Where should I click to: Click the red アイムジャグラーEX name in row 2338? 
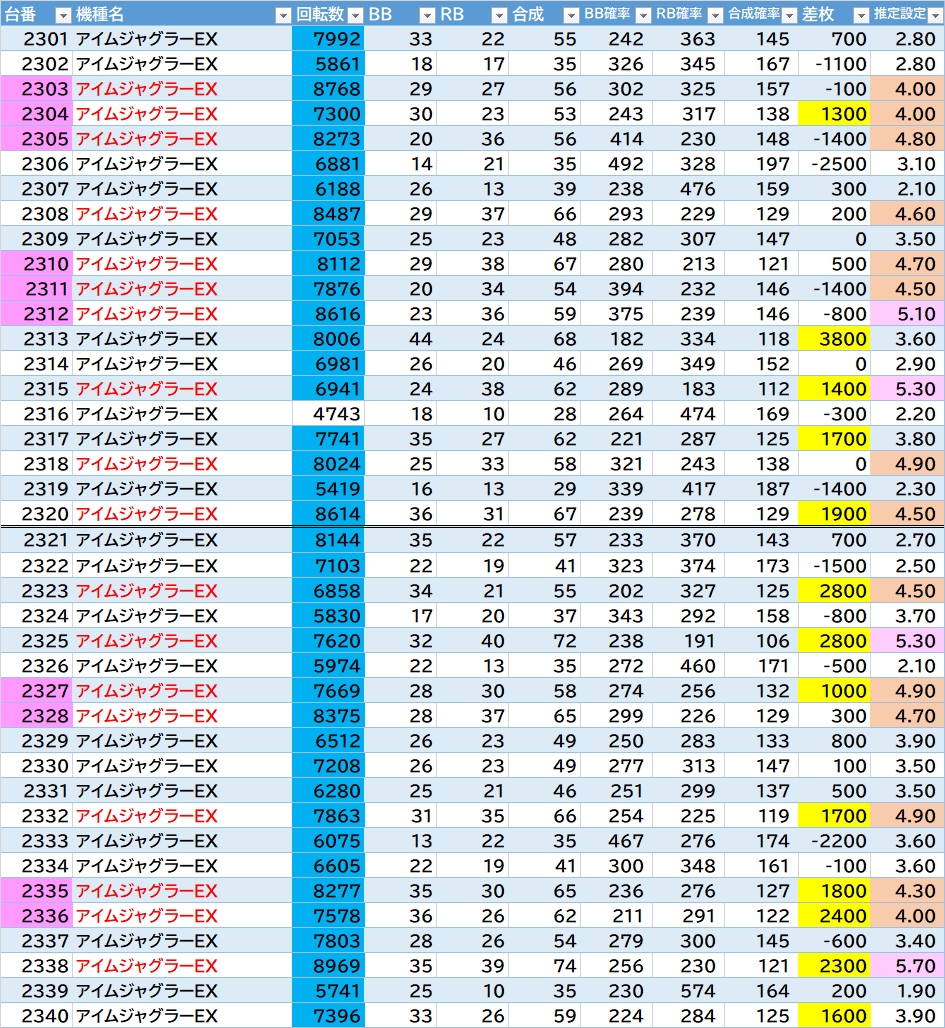pyautogui.click(x=146, y=966)
